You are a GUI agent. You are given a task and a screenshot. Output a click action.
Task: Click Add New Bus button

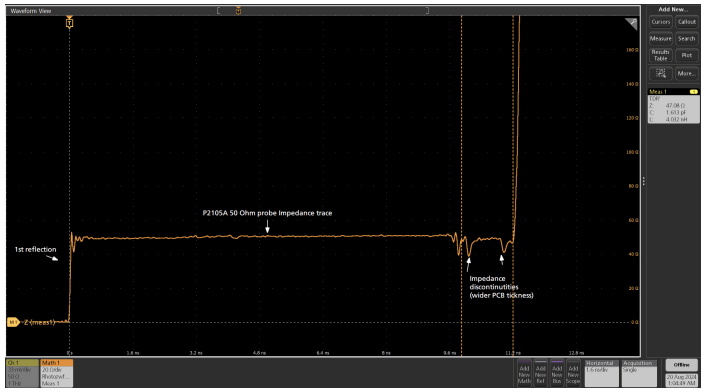pyautogui.click(x=557, y=373)
